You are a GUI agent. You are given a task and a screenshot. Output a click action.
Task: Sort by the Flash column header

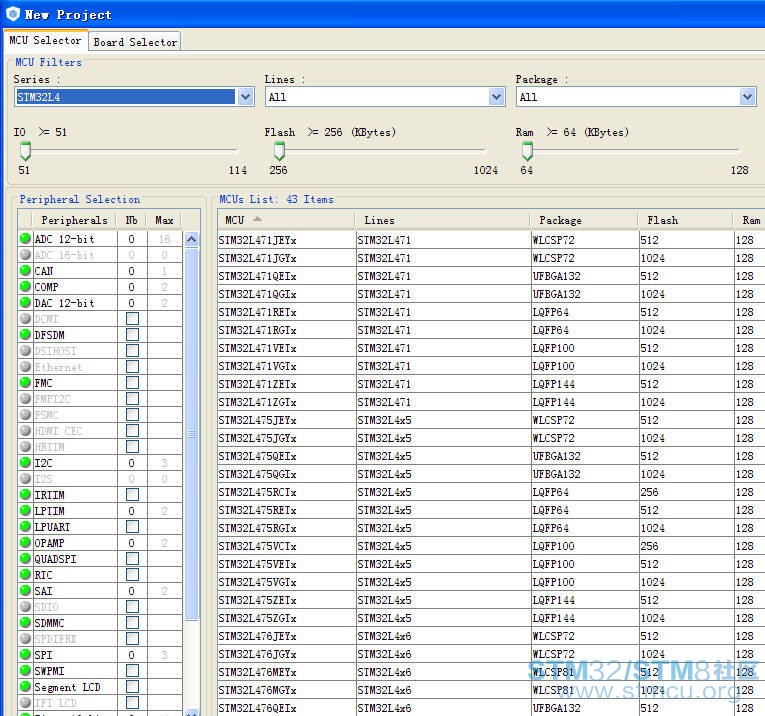(685, 220)
